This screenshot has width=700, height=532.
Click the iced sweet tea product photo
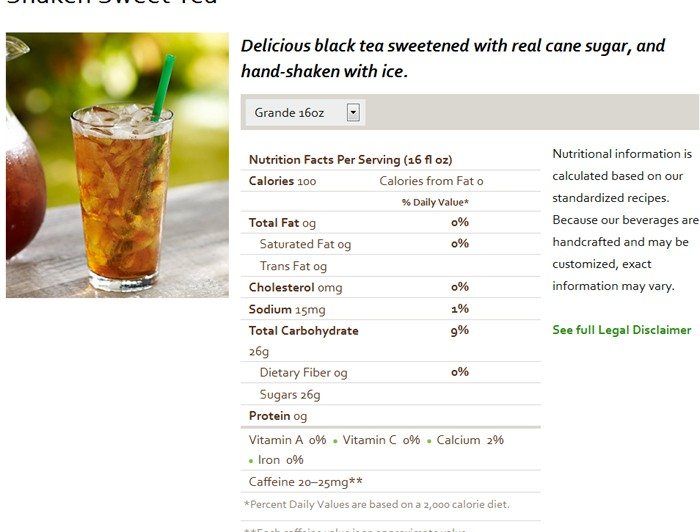pyautogui.click(x=117, y=165)
